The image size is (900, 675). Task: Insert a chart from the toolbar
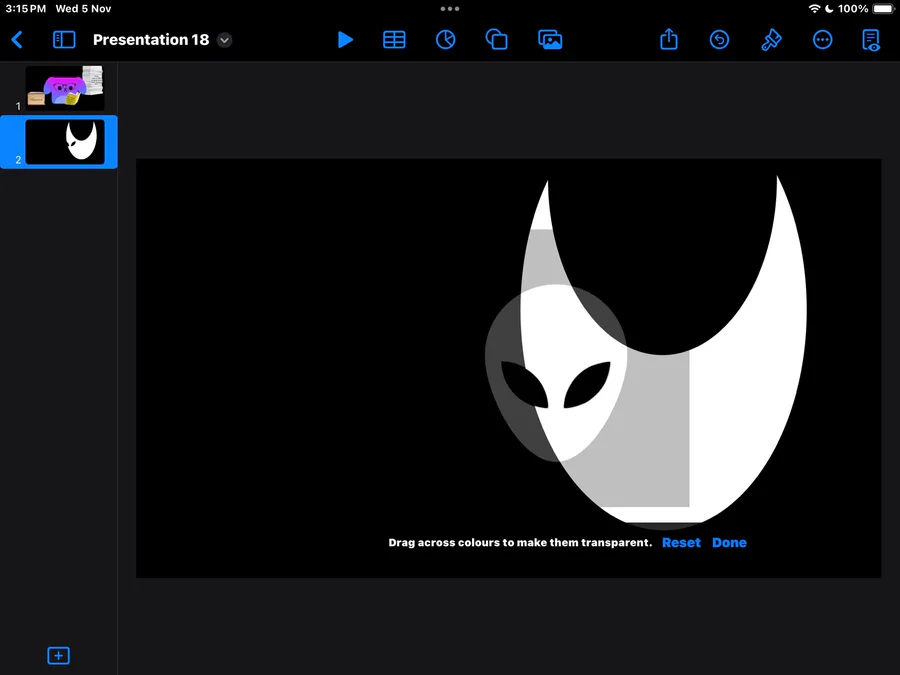coord(445,40)
